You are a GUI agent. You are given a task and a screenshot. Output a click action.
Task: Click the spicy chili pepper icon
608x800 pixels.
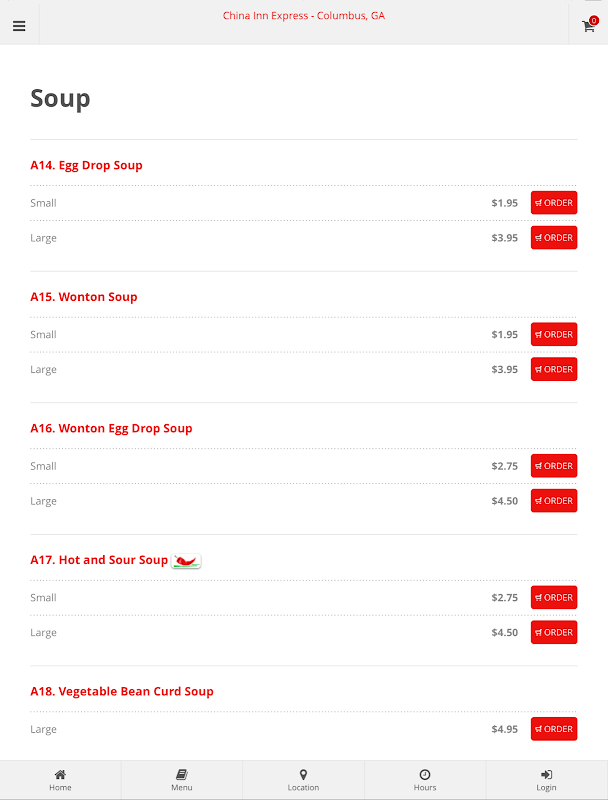coord(186,561)
